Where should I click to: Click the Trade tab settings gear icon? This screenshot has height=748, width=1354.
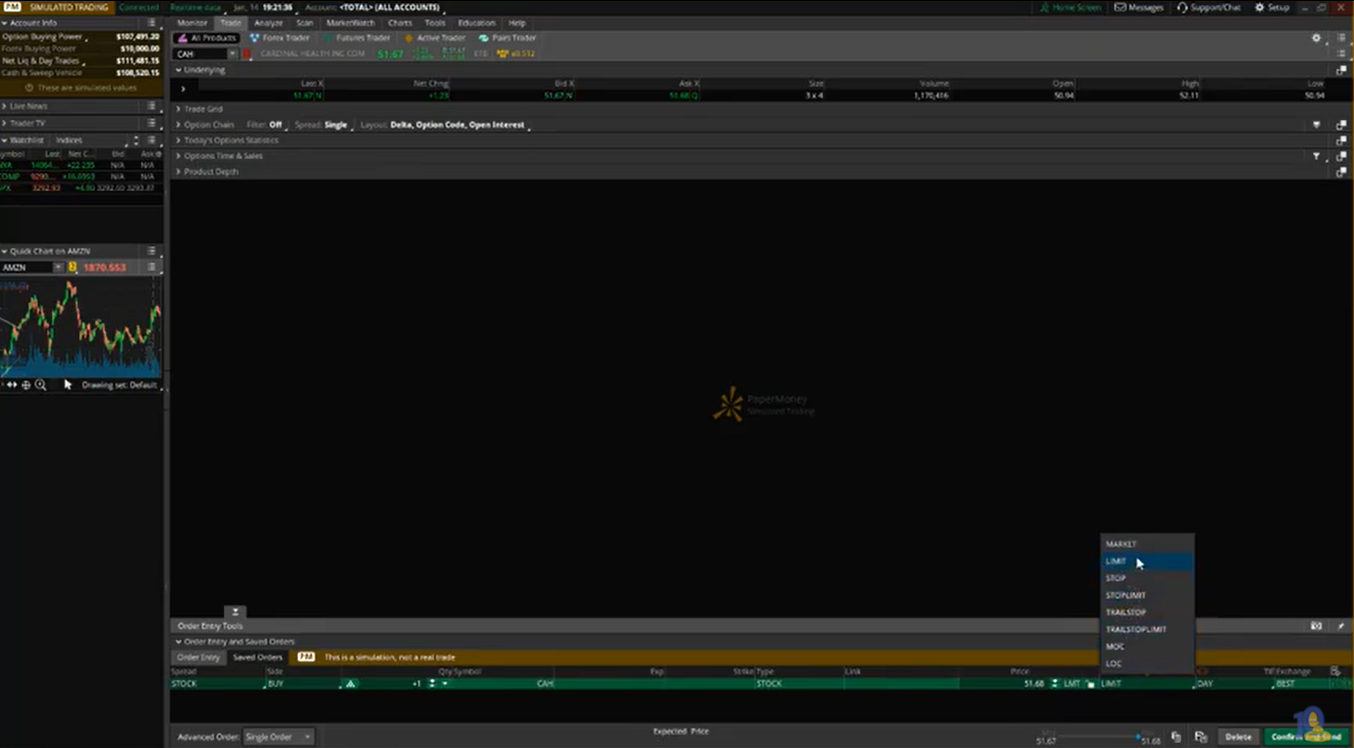(x=1316, y=38)
